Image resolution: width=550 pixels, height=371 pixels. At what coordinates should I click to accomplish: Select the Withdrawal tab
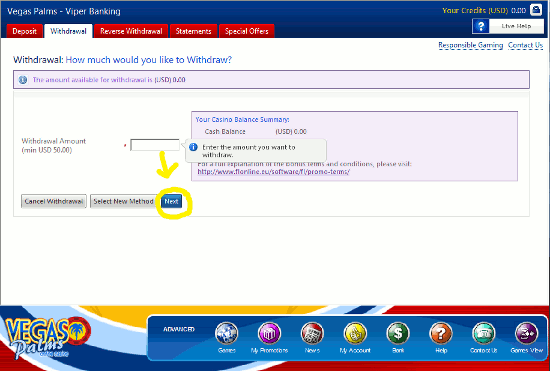point(68,31)
